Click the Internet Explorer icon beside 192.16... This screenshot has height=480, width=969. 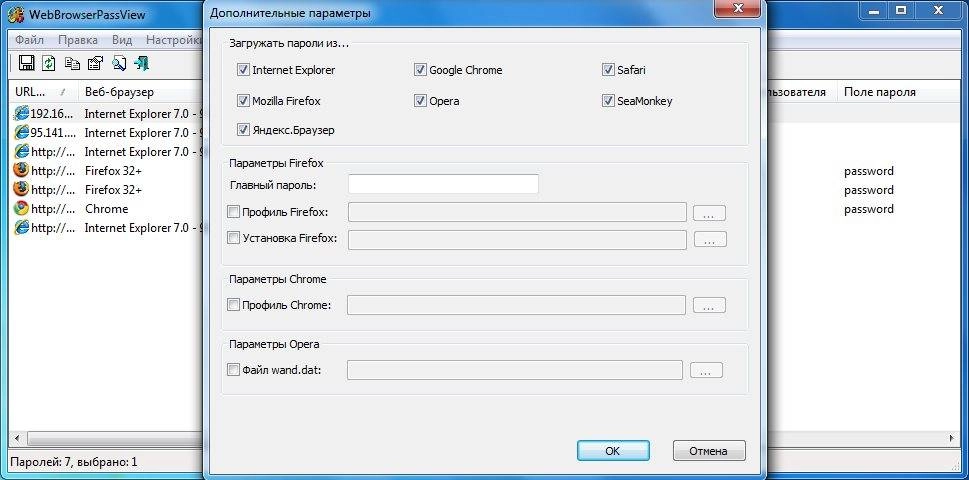[x=21, y=113]
